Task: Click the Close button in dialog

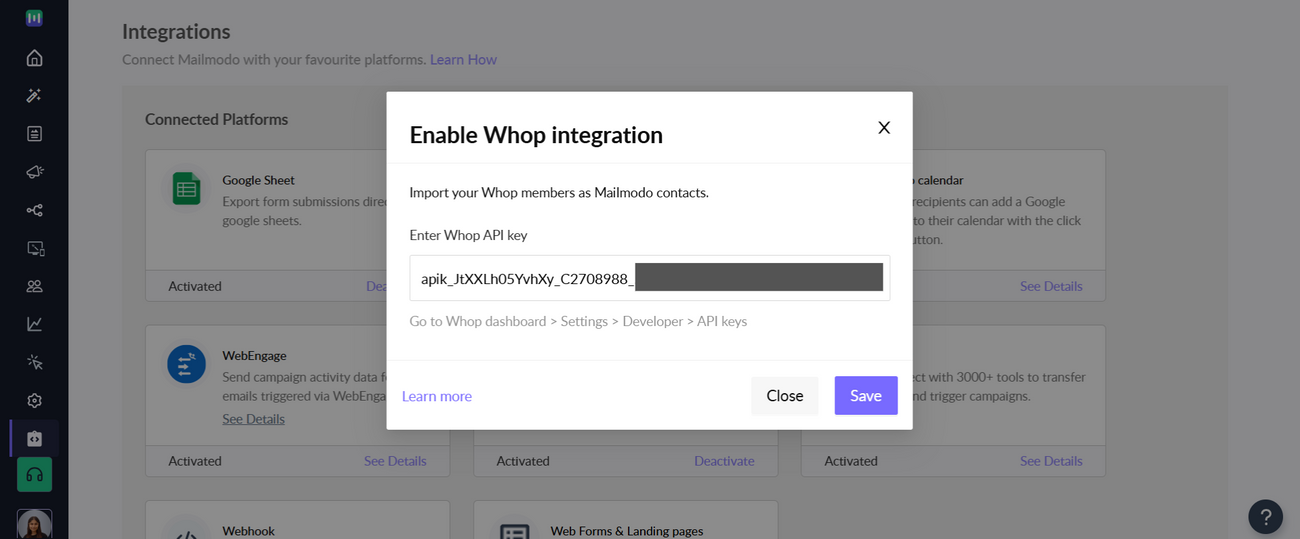Action: (784, 396)
